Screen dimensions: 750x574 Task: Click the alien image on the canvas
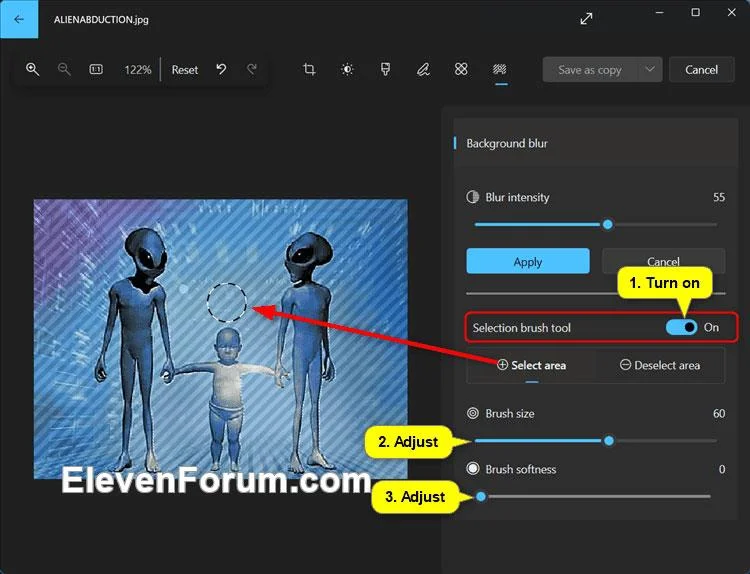click(221, 339)
